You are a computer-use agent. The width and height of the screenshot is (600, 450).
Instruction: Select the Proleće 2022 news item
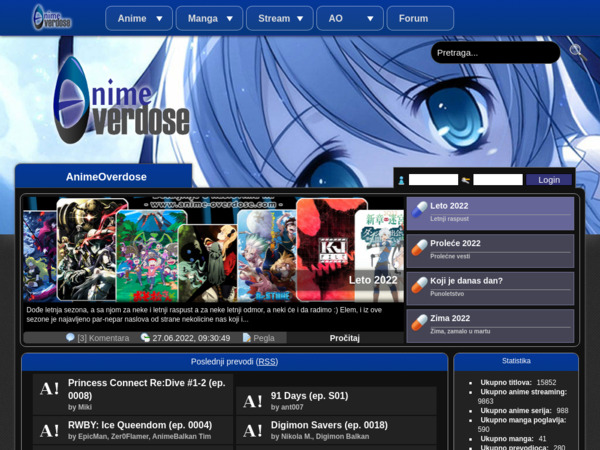coord(490,251)
